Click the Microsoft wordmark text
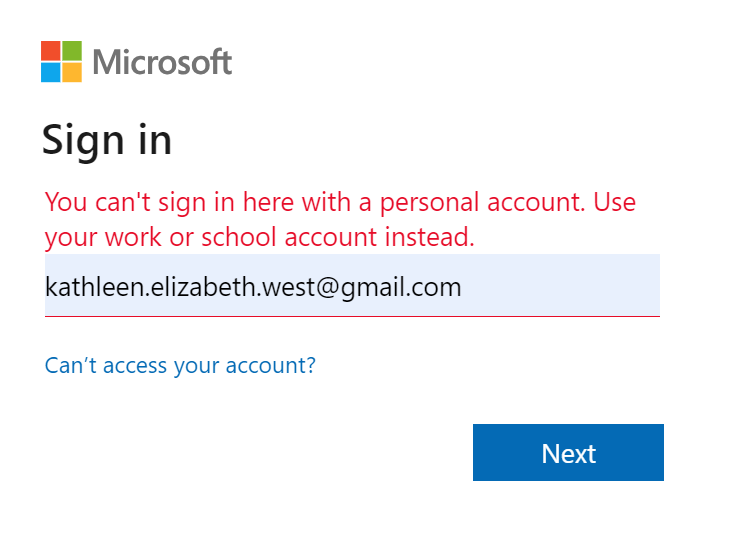This screenshot has width=741, height=541. pos(162,63)
